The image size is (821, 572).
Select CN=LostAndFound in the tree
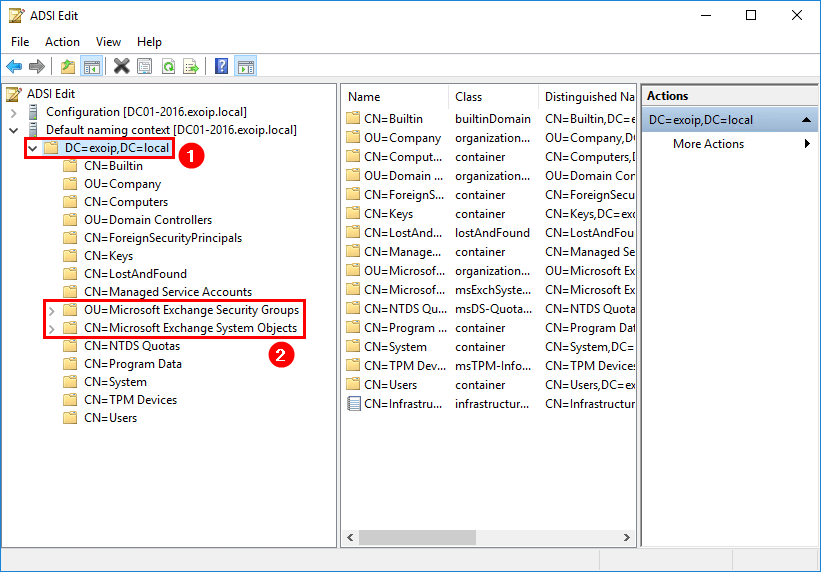[135, 274]
